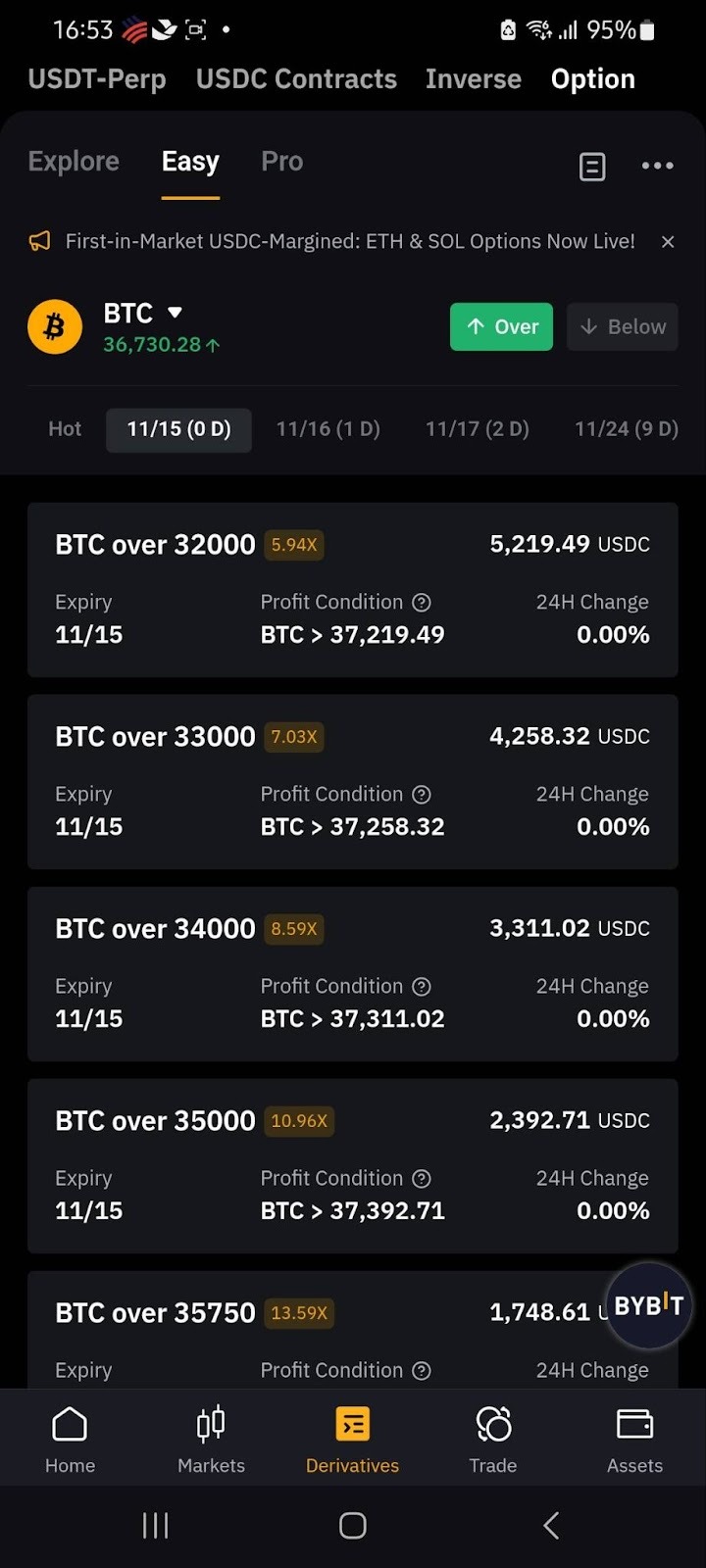Switch to USDC Contracts tab
Screen dimensions: 706x1568
click(296, 79)
